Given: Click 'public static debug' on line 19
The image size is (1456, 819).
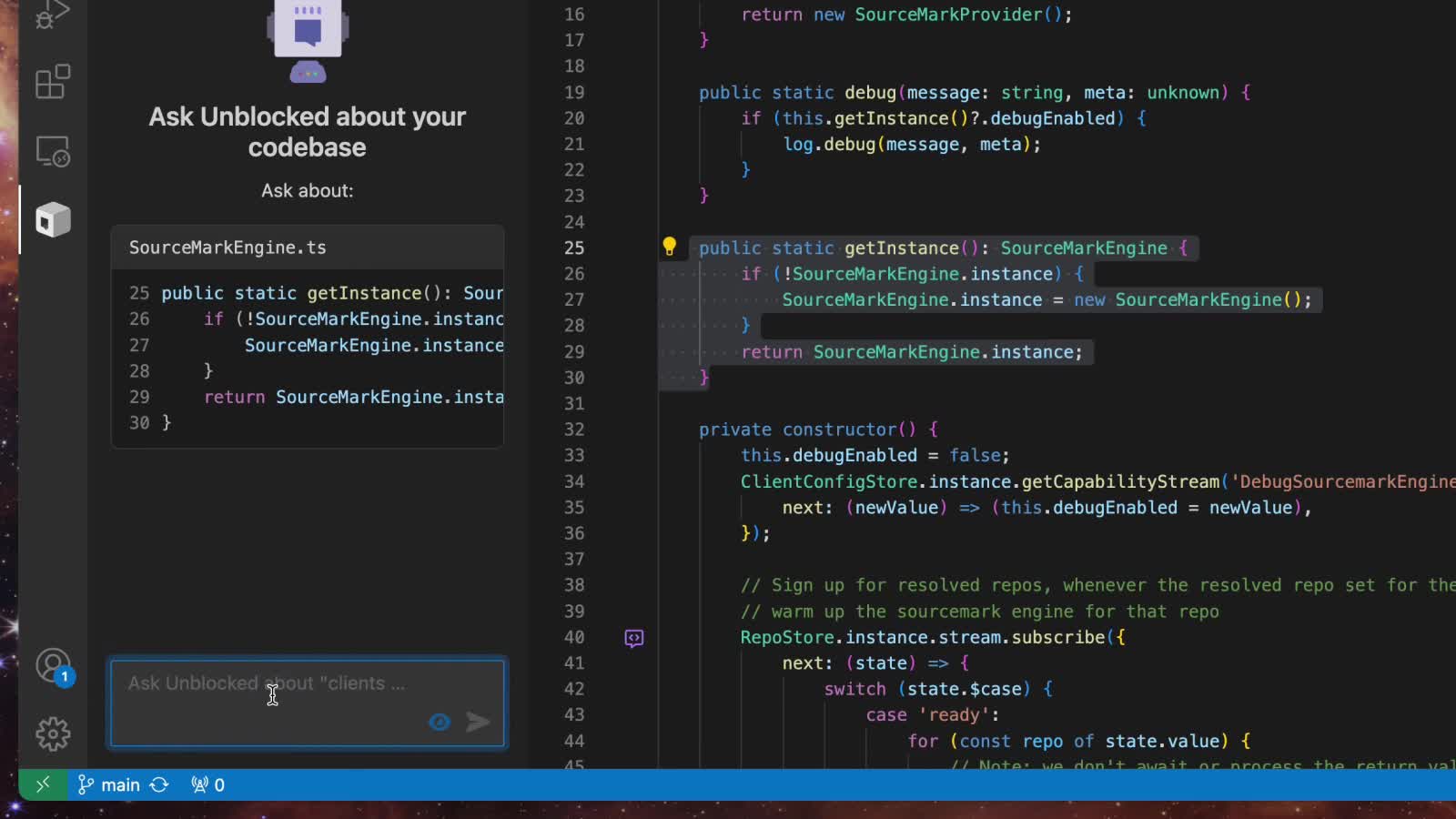Looking at the screenshot, I should (x=798, y=93).
